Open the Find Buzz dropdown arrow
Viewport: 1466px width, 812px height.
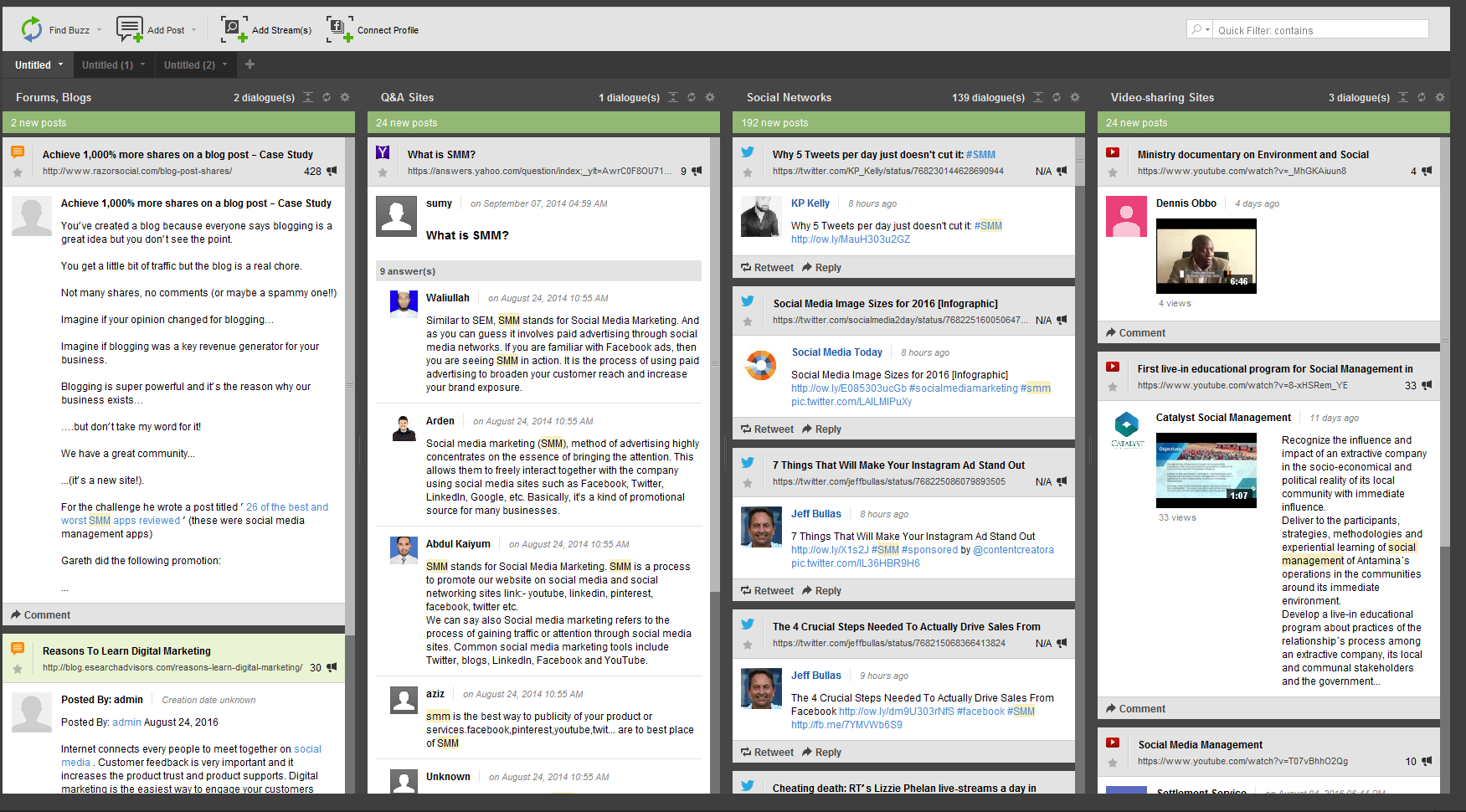click(99, 30)
